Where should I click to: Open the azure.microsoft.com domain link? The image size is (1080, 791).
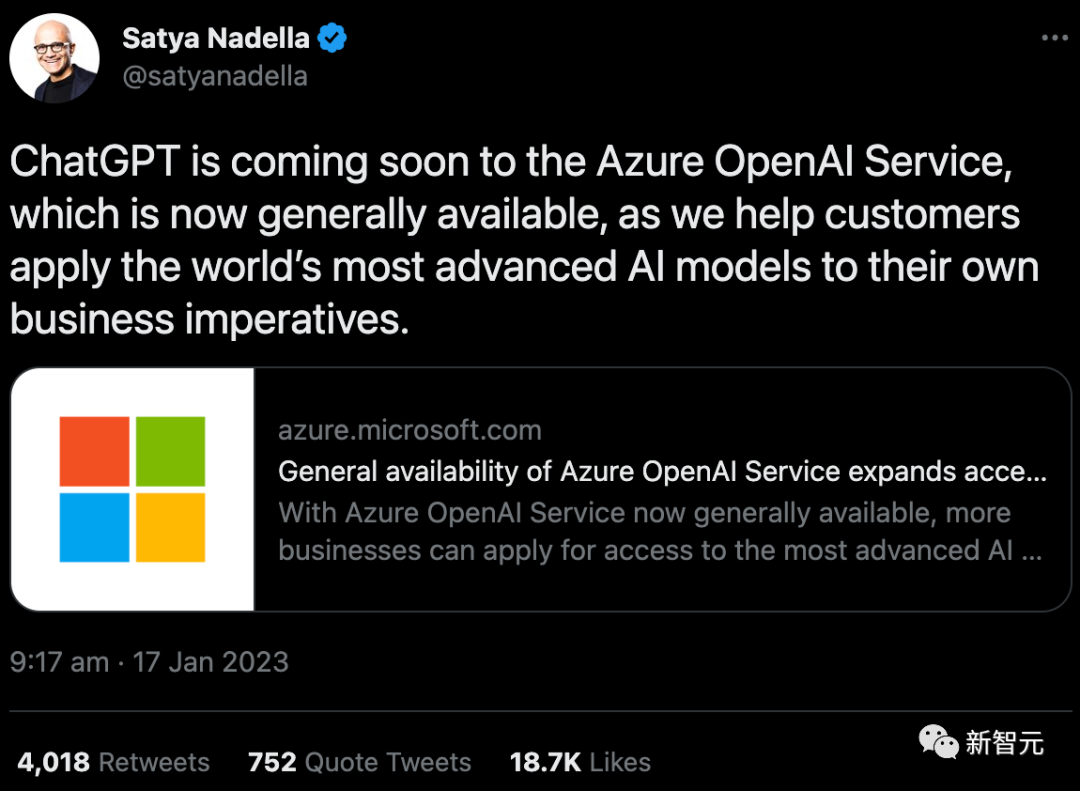(410, 431)
